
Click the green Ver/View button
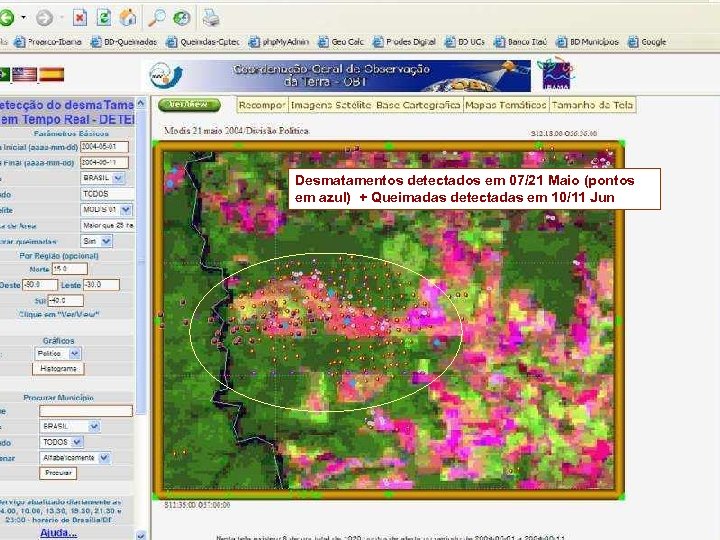click(189, 105)
